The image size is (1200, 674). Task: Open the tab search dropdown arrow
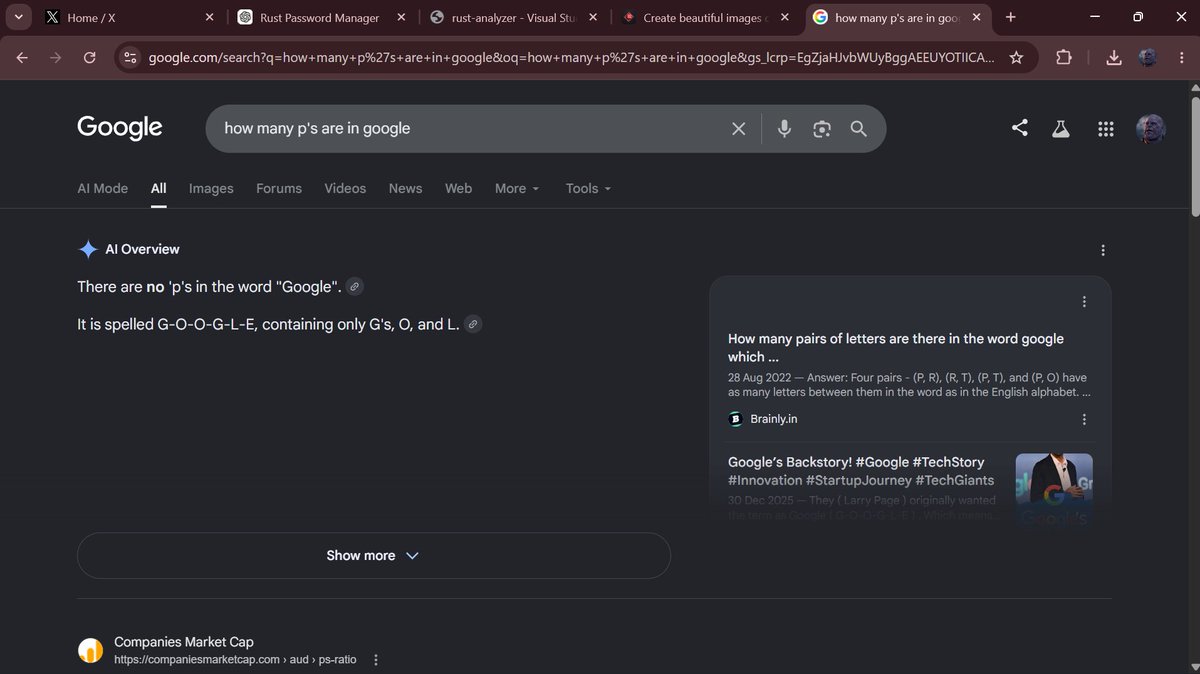point(18,17)
